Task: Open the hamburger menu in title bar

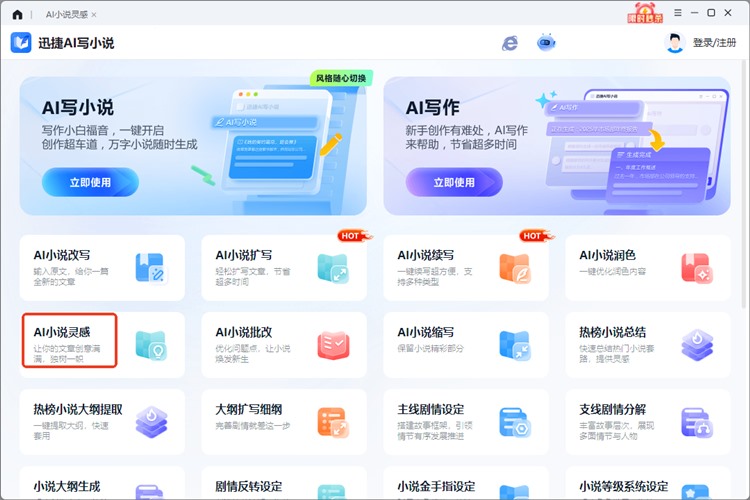Action: (678, 13)
